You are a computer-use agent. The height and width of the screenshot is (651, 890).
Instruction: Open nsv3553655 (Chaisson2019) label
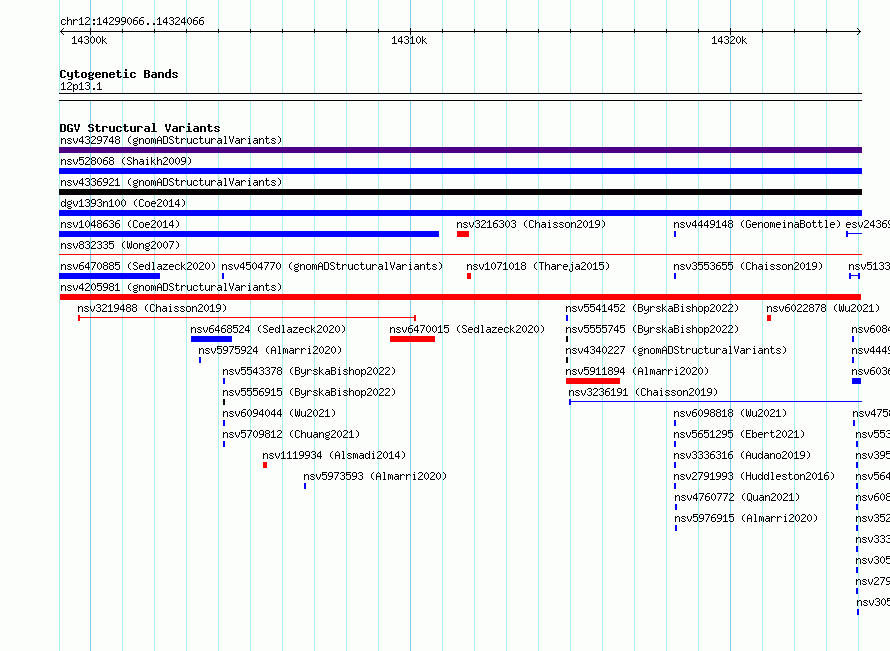(748, 266)
